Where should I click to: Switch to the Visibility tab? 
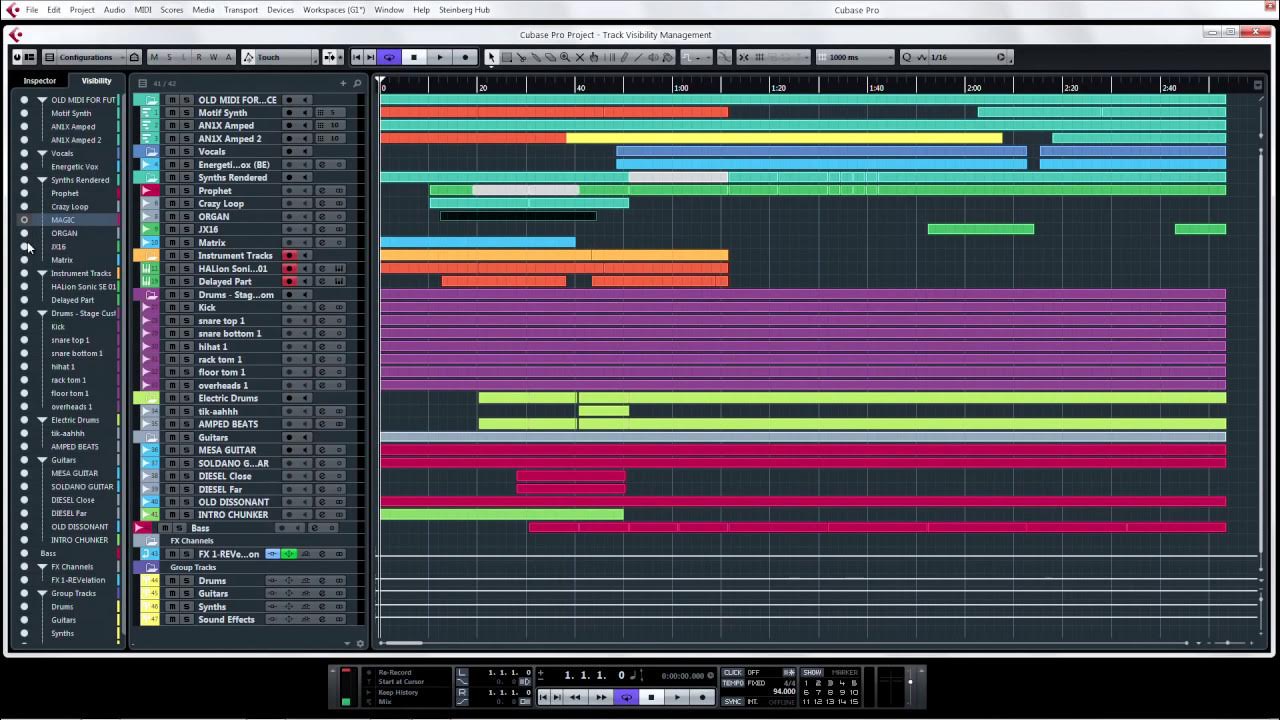click(97, 81)
